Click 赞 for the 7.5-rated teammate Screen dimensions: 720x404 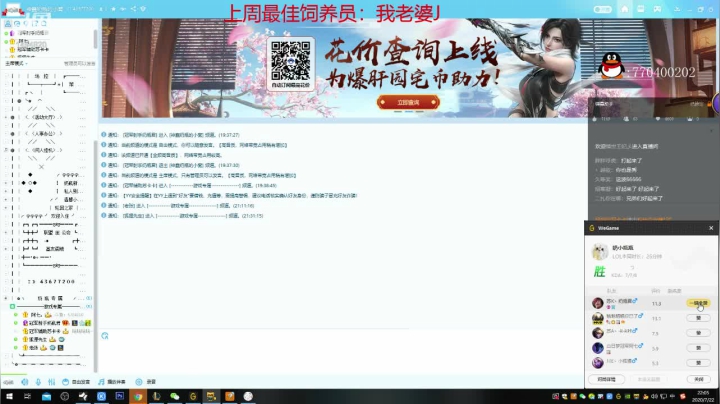click(x=698, y=333)
